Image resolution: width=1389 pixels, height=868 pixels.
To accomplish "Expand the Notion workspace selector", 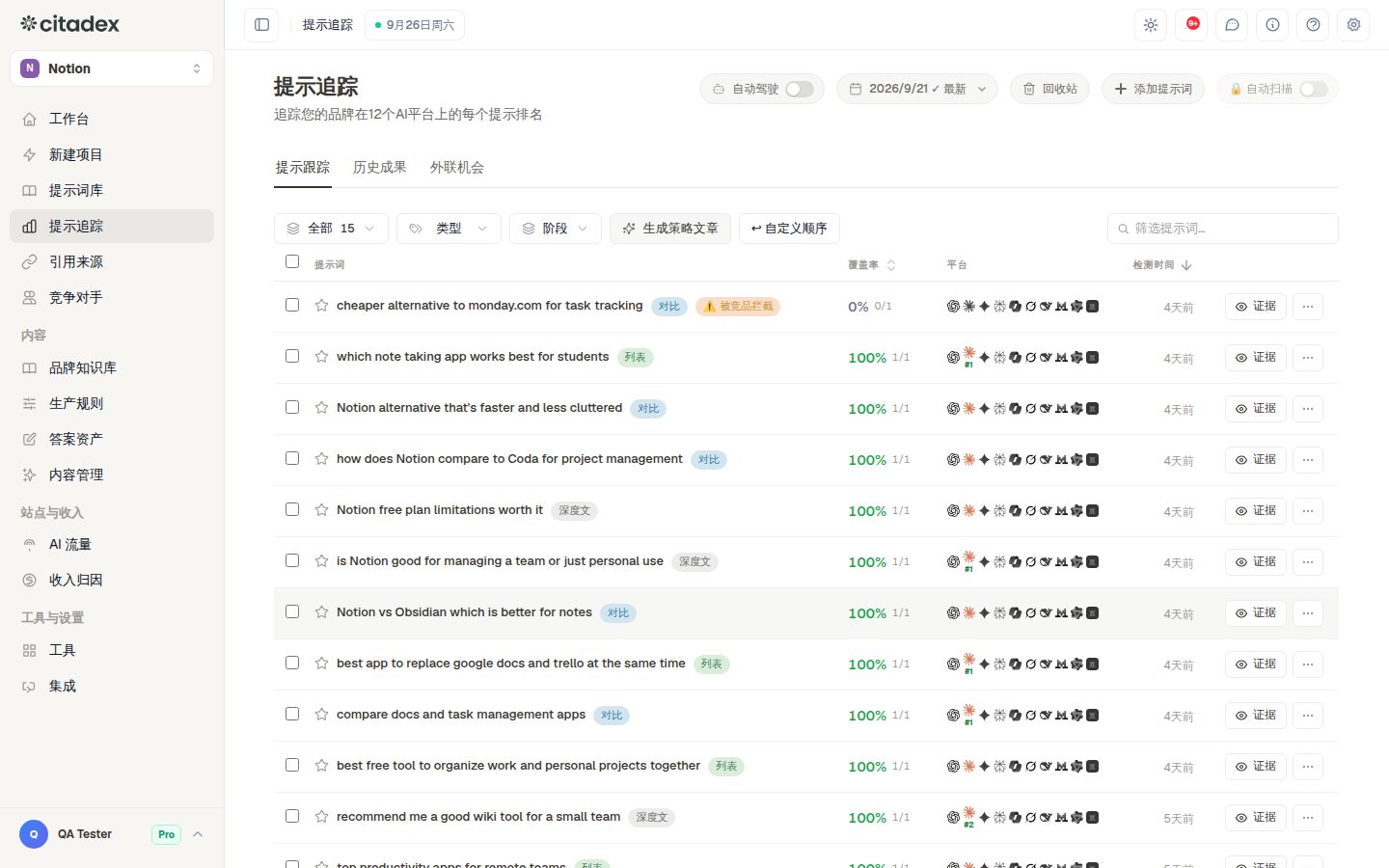I will 112,68.
